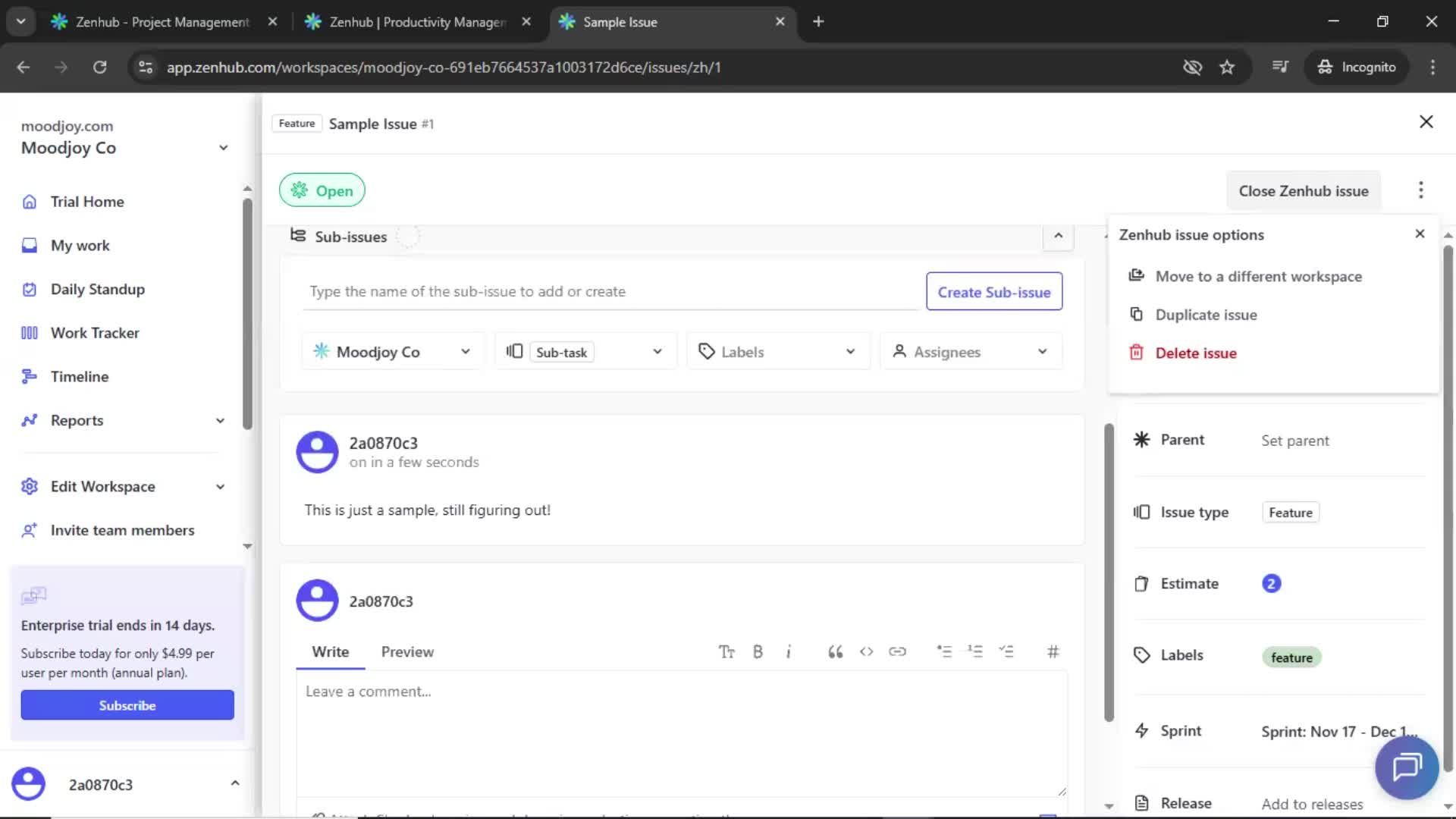Apply italic formatting in the comment
The image size is (1456, 819).
pyautogui.click(x=789, y=651)
